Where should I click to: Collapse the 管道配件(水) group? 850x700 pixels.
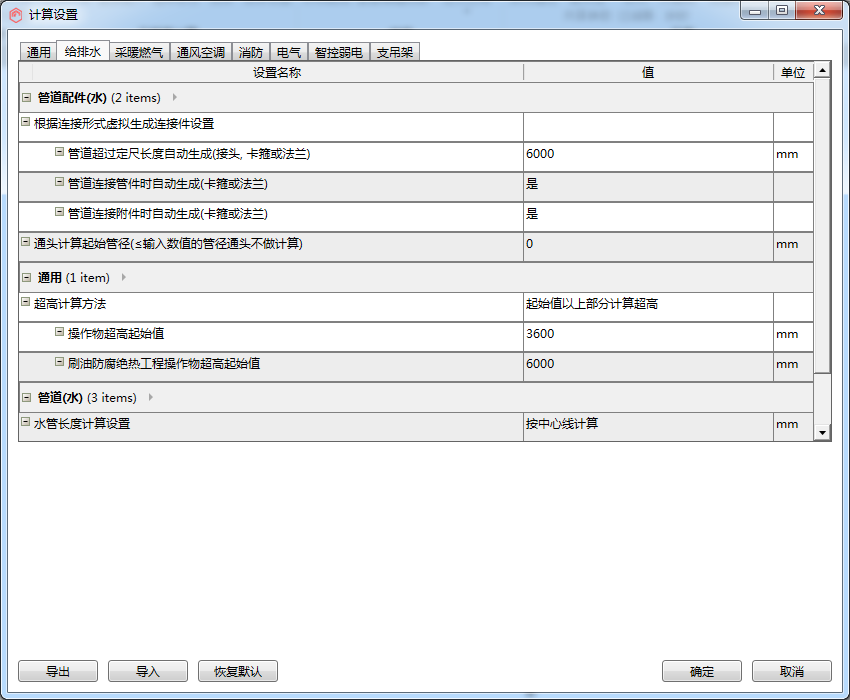coord(27,98)
